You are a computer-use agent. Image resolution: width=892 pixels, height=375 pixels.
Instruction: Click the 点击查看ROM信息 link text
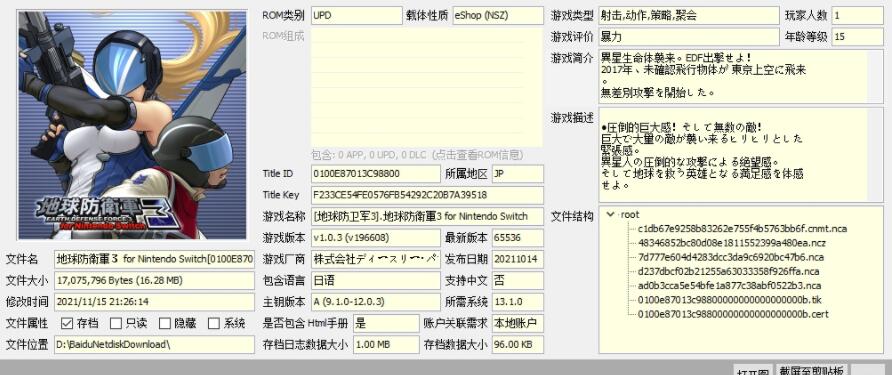coord(478,155)
